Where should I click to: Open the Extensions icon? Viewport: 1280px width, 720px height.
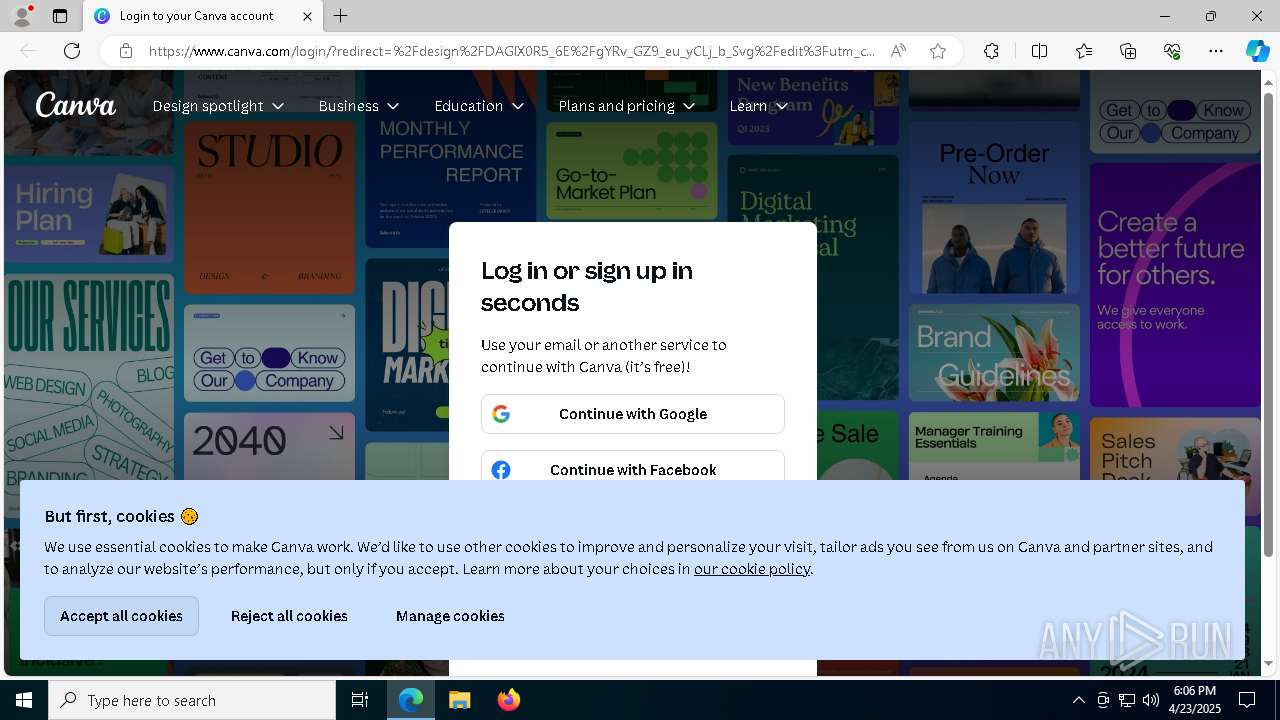coord(991,51)
